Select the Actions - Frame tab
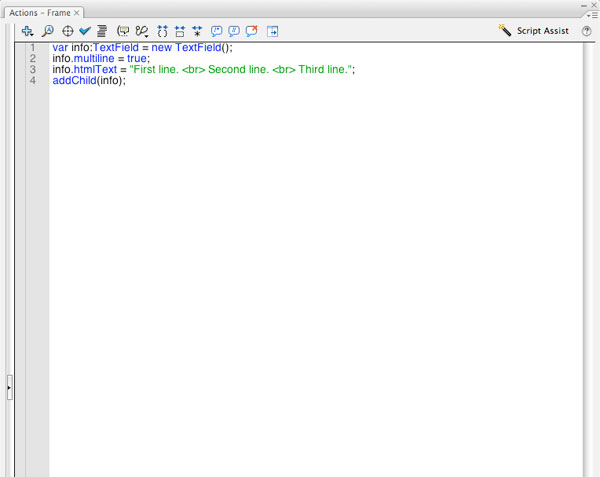Viewport: 600px width, 477px height. pos(40,13)
